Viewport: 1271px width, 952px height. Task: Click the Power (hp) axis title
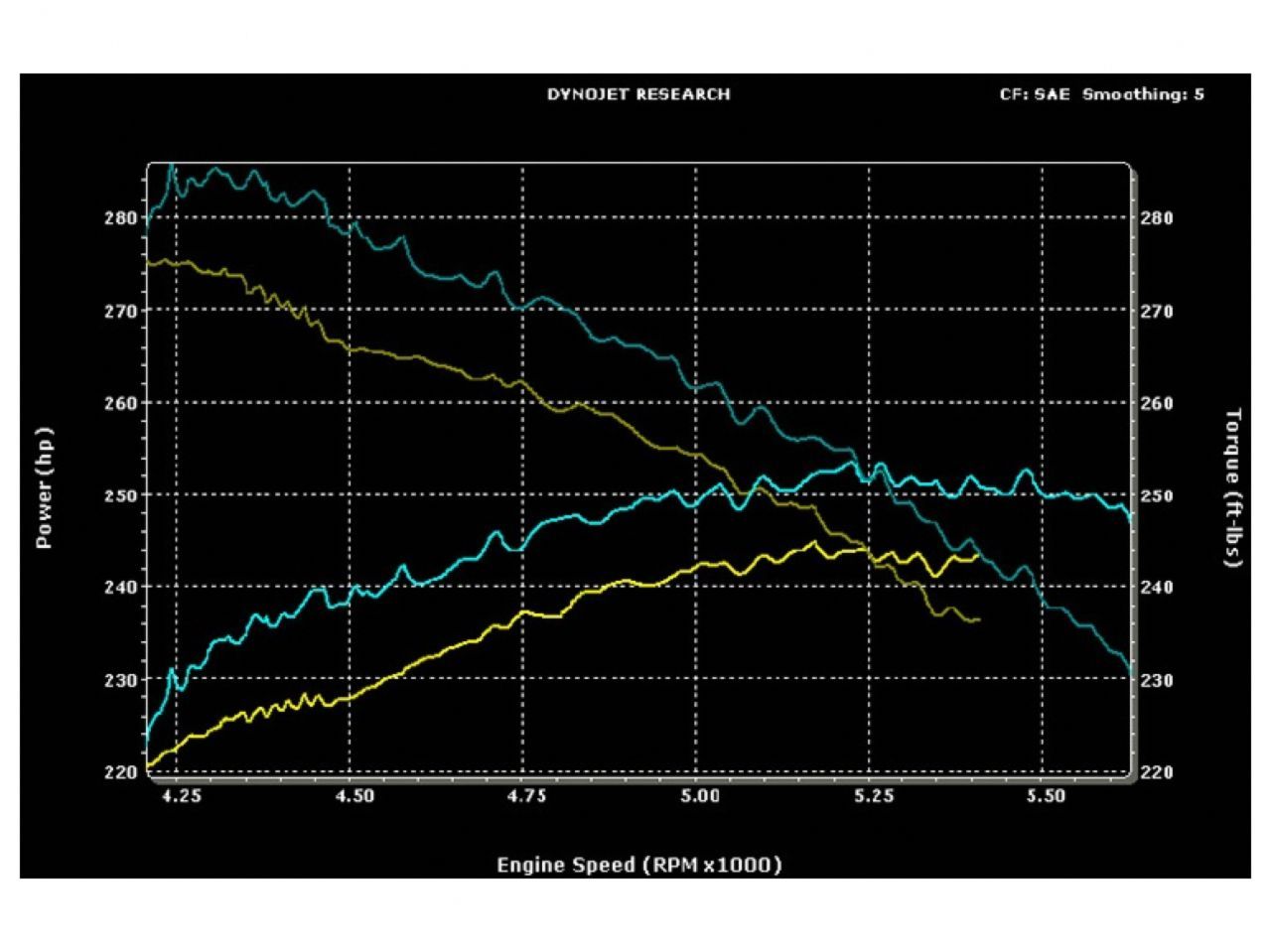[44, 488]
